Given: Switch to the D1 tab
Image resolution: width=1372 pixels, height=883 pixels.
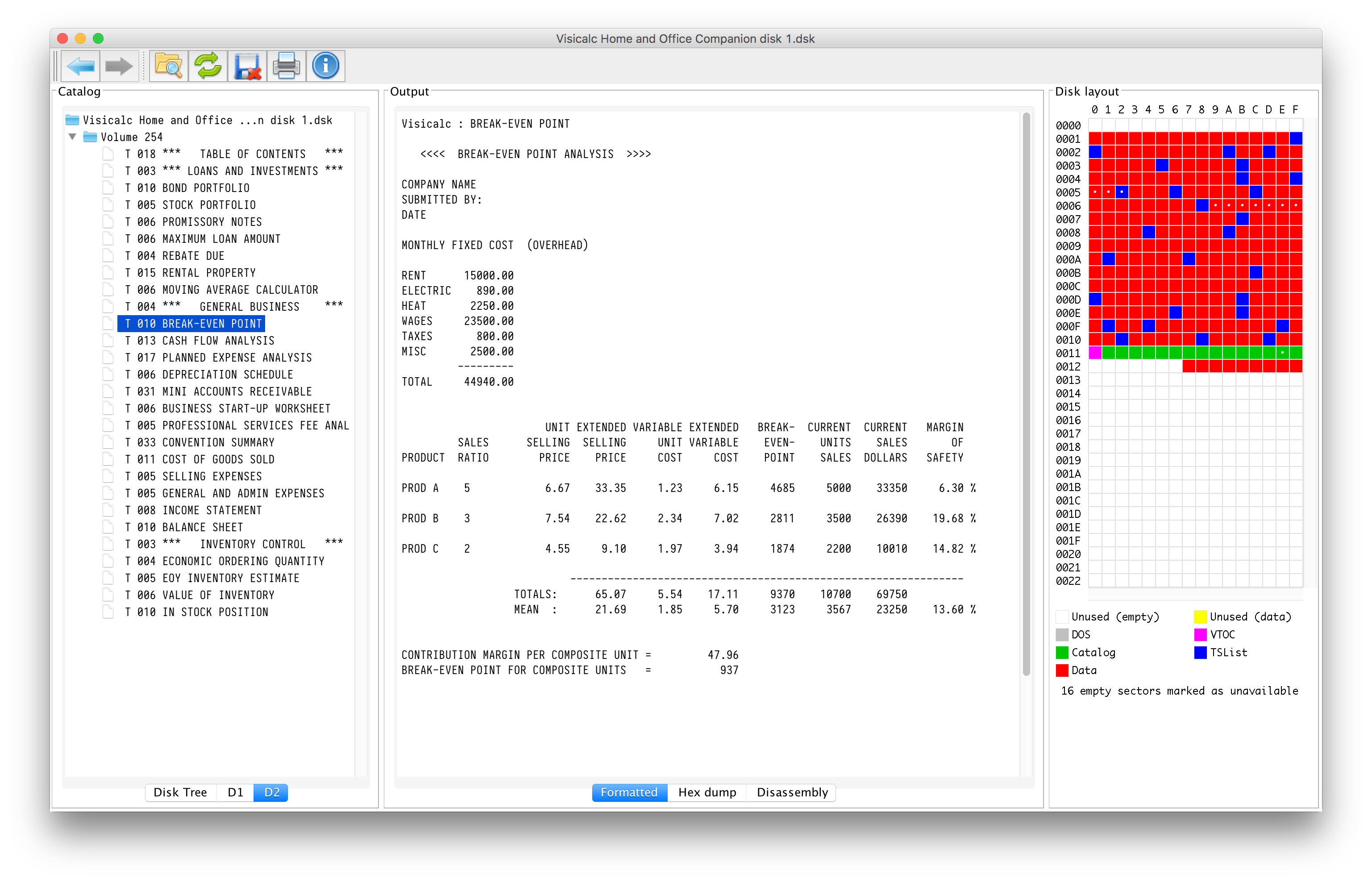Looking at the screenshot, I should click(235, 792).
